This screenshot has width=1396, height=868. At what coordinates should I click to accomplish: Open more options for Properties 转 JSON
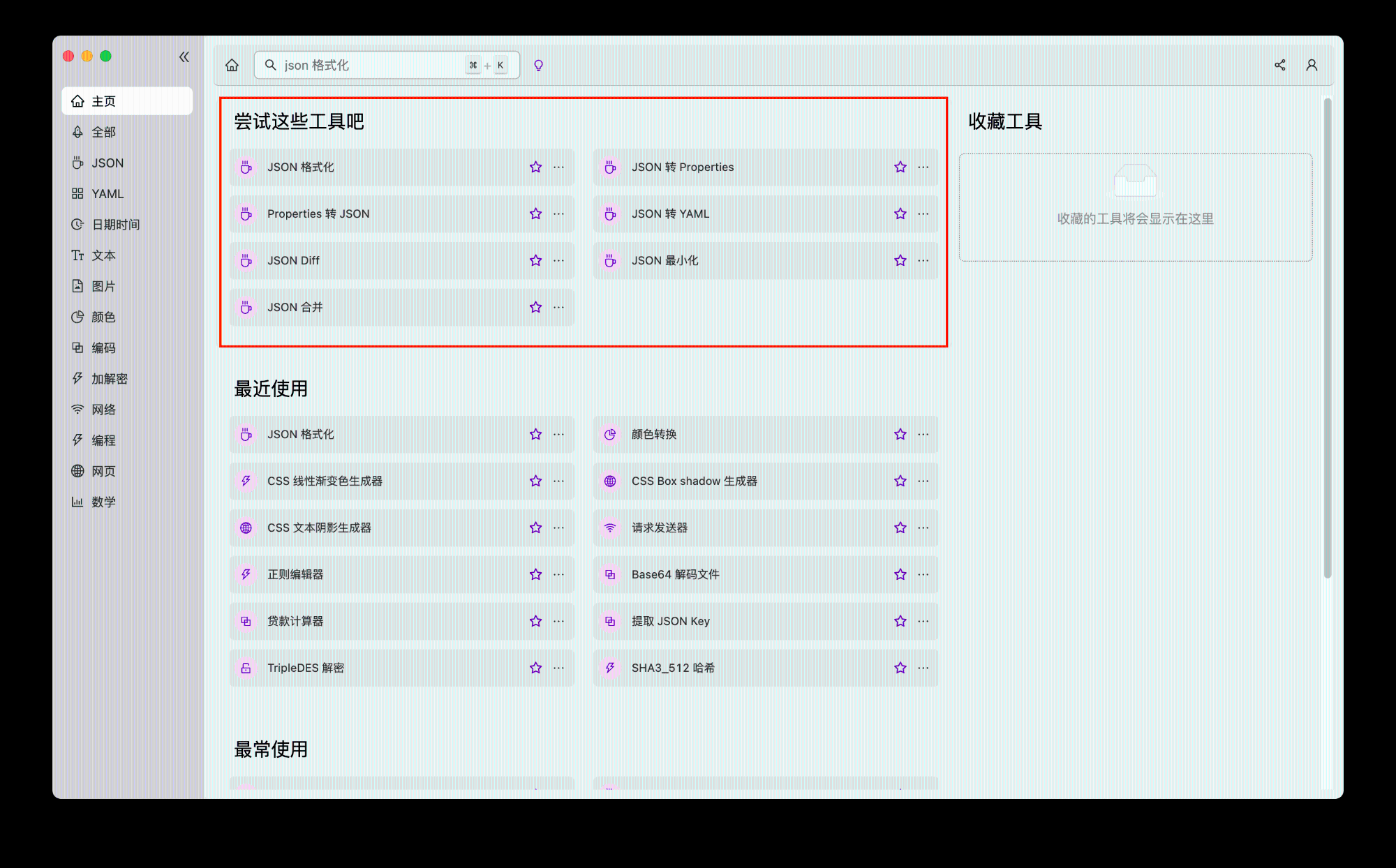(559, 214)
